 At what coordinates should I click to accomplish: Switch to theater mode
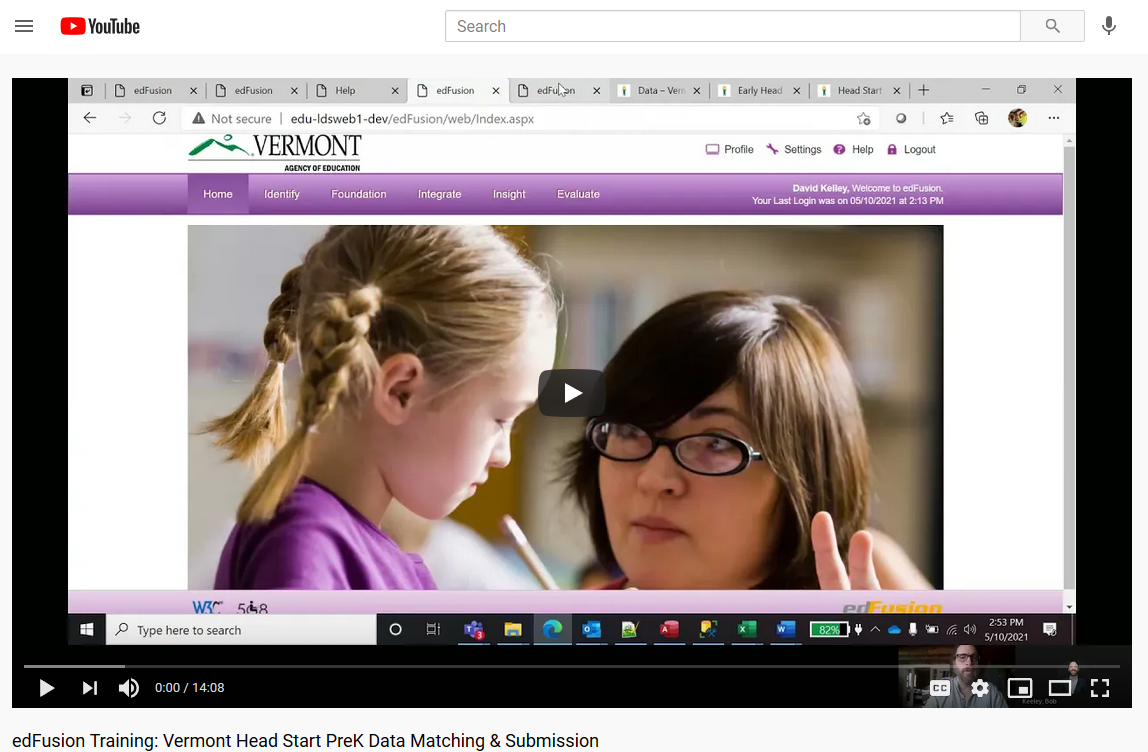pyautogui.click(x=1059, y=688)
